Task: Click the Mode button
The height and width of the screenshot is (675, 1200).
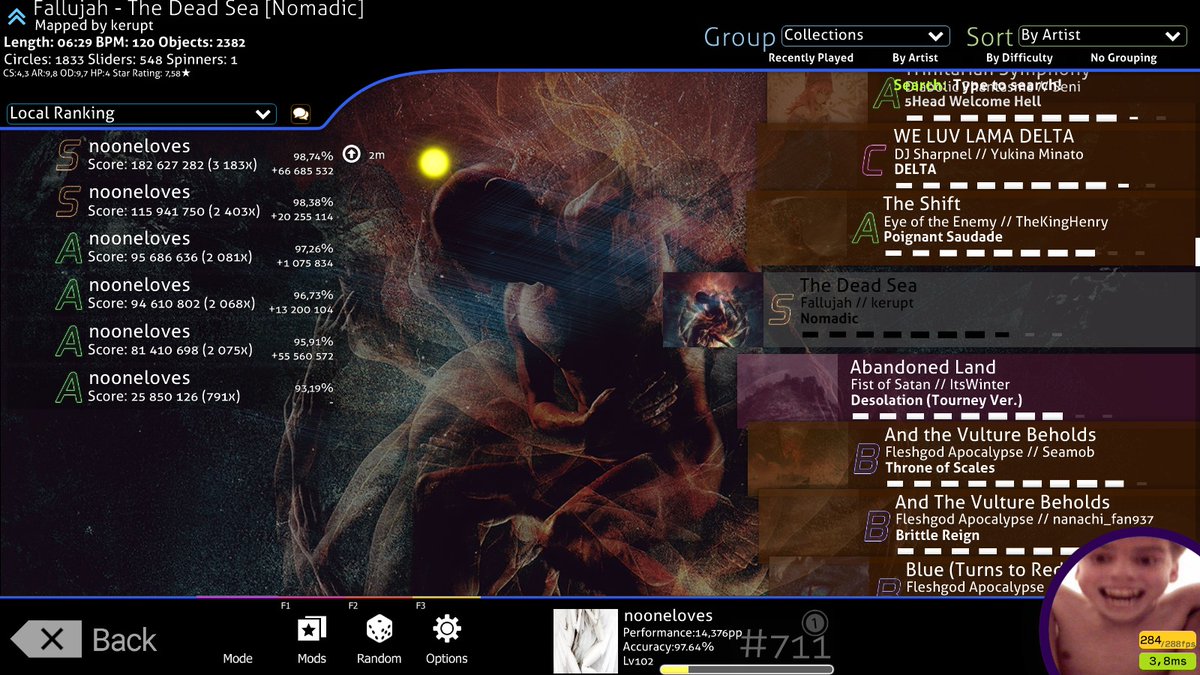Action: (237, 658)
